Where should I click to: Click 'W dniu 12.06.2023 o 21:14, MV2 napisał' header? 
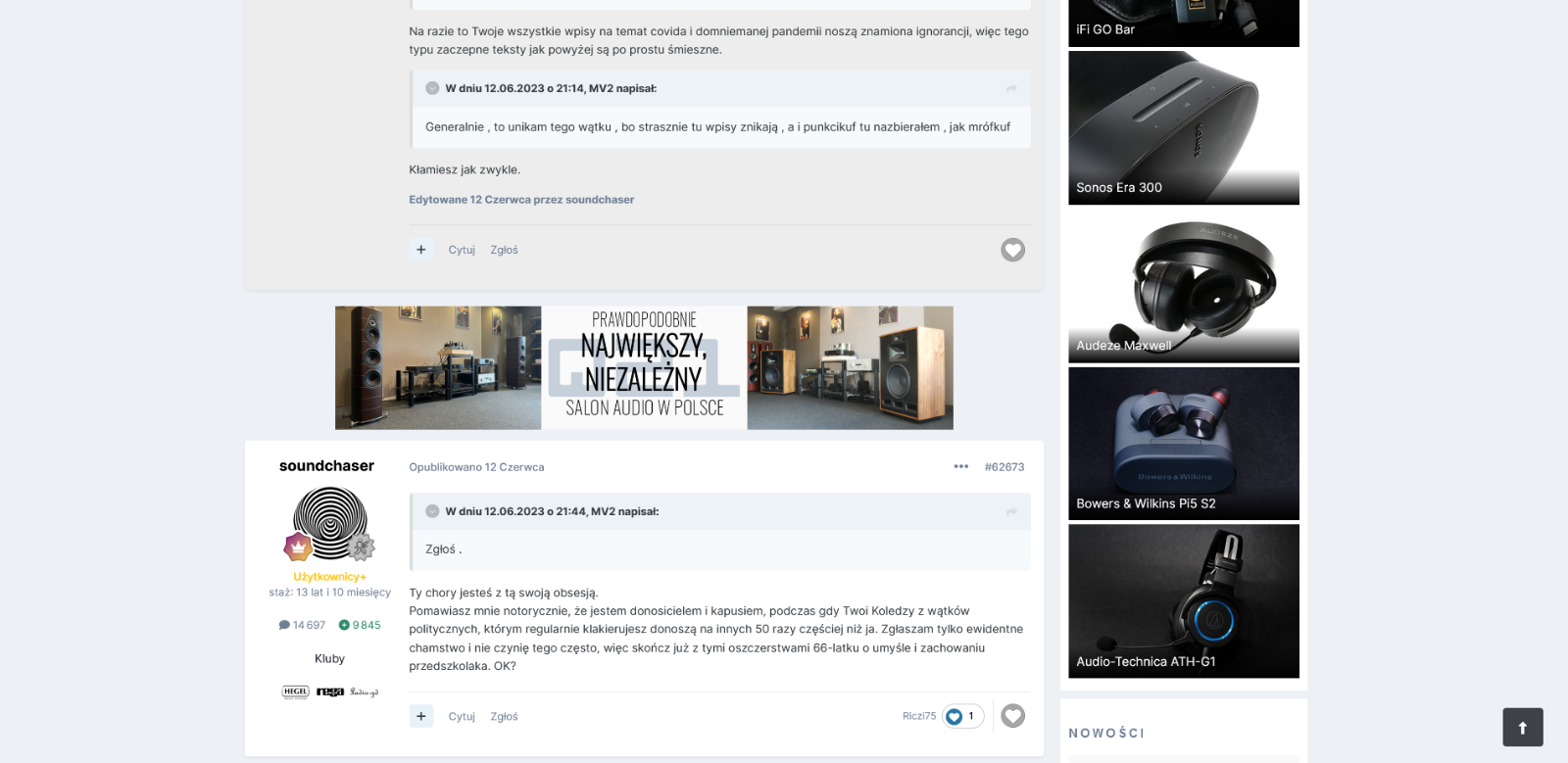click(x=551, y=88)
